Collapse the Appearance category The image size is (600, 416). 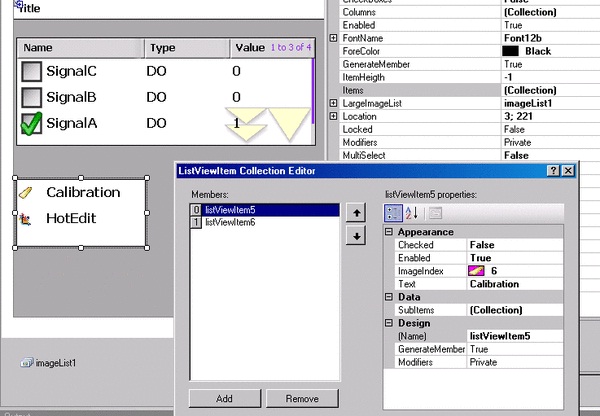point(390,232)
